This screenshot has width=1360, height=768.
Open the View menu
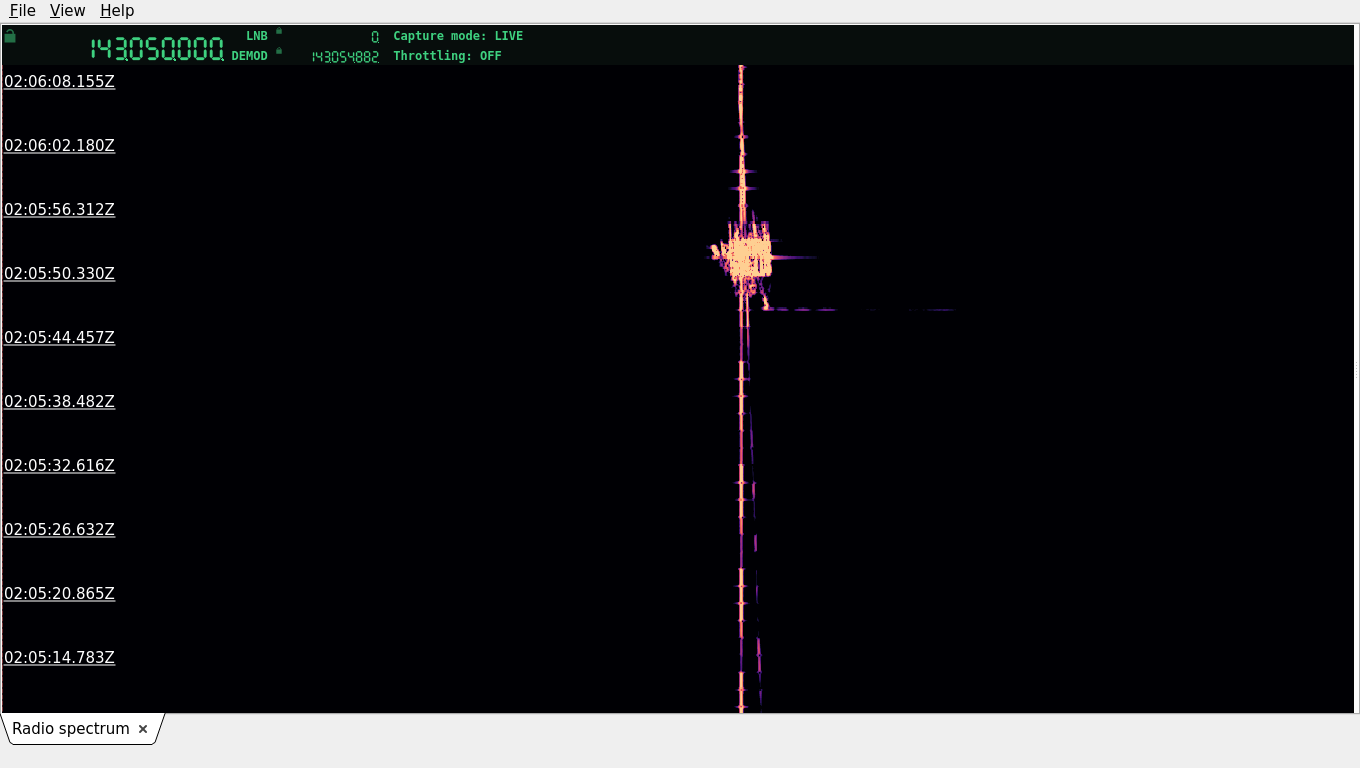67,10
